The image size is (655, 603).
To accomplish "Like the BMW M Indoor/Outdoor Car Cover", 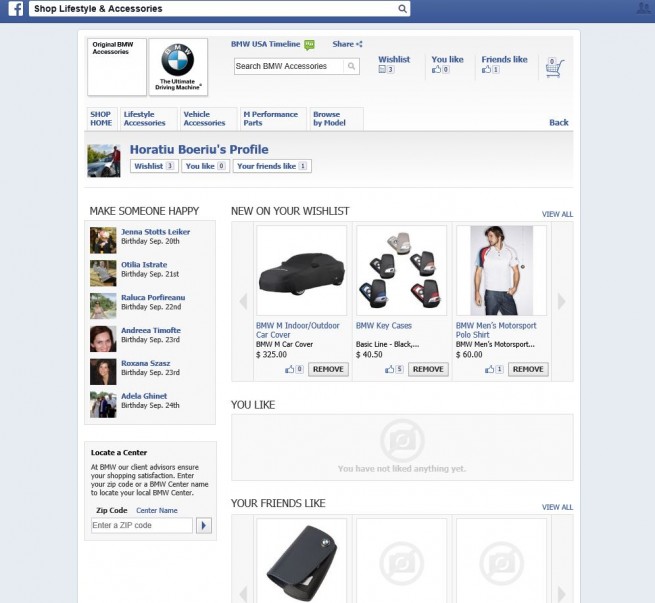I will pyautogui.click(x=289, y=369).
